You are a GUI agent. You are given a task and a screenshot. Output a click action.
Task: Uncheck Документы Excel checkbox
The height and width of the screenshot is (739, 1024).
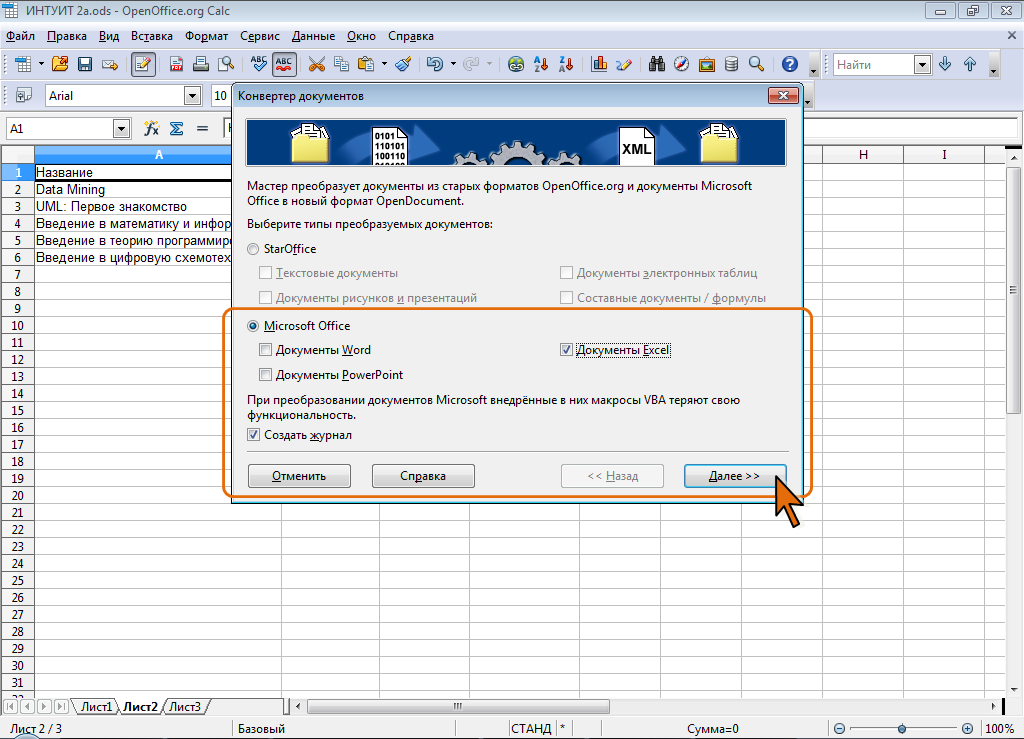click(x=566, y=350)
